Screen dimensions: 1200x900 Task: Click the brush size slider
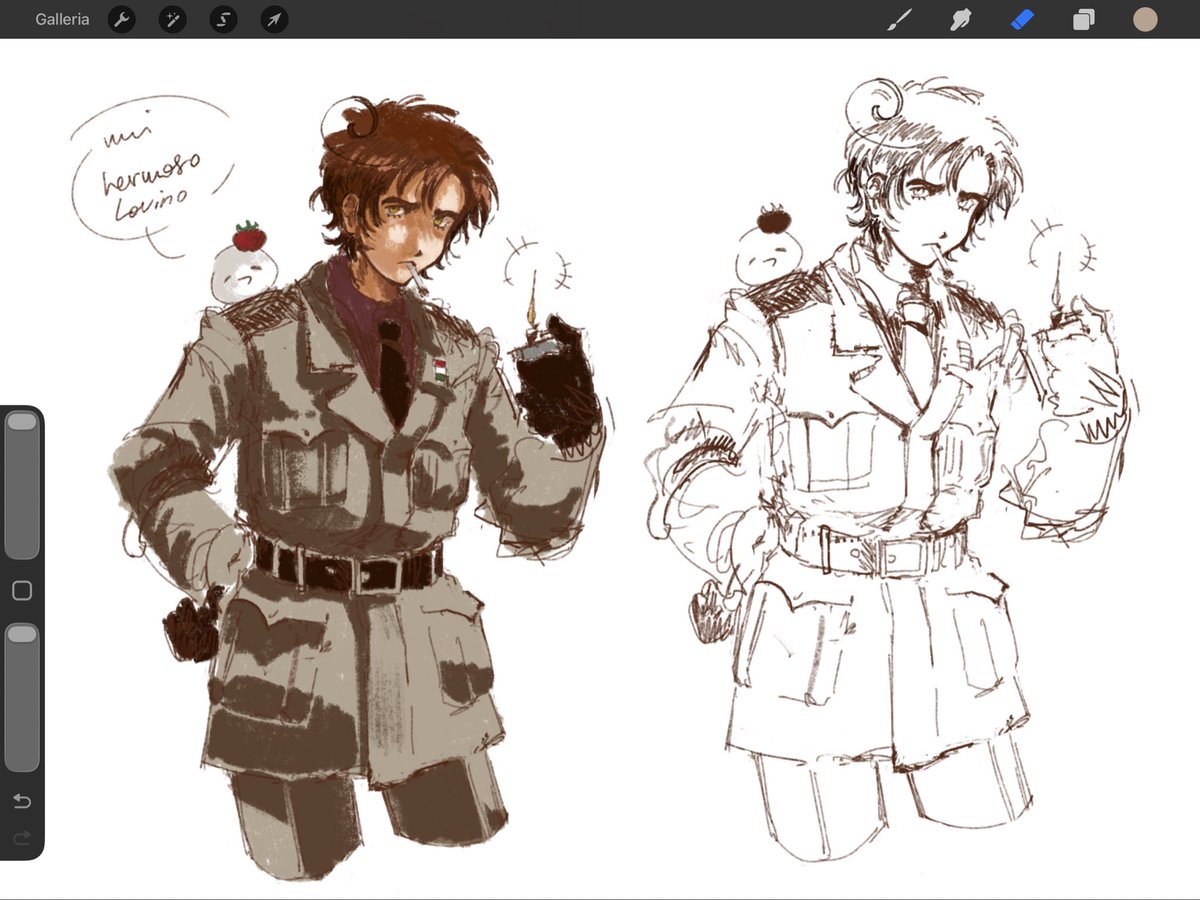[22, 485]
